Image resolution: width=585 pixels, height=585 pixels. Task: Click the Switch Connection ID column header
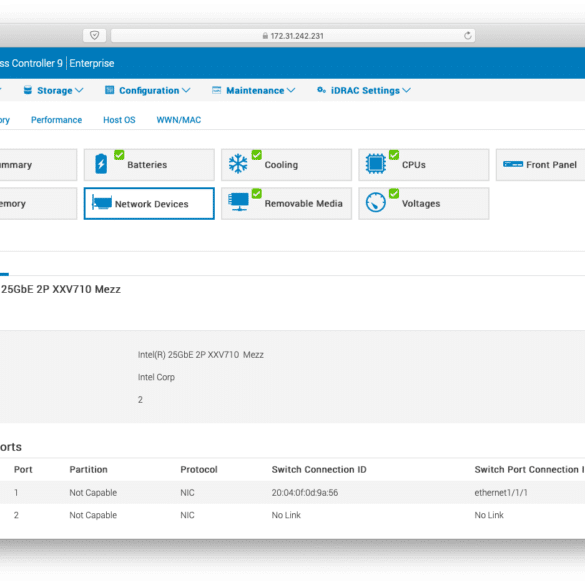[319, 469]
